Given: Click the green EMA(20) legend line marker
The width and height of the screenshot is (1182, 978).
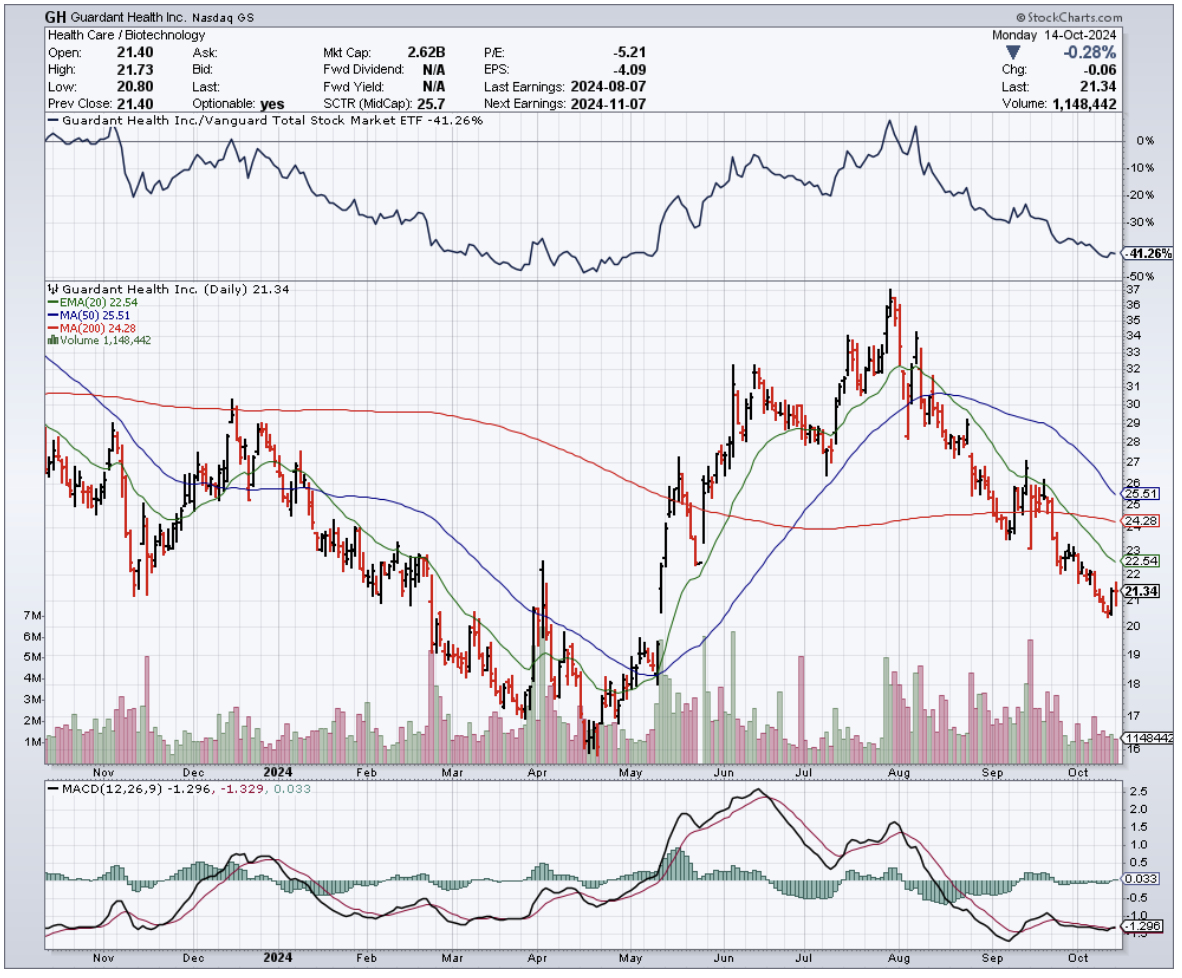Looking at the screenshot, I should coord(53,302).
